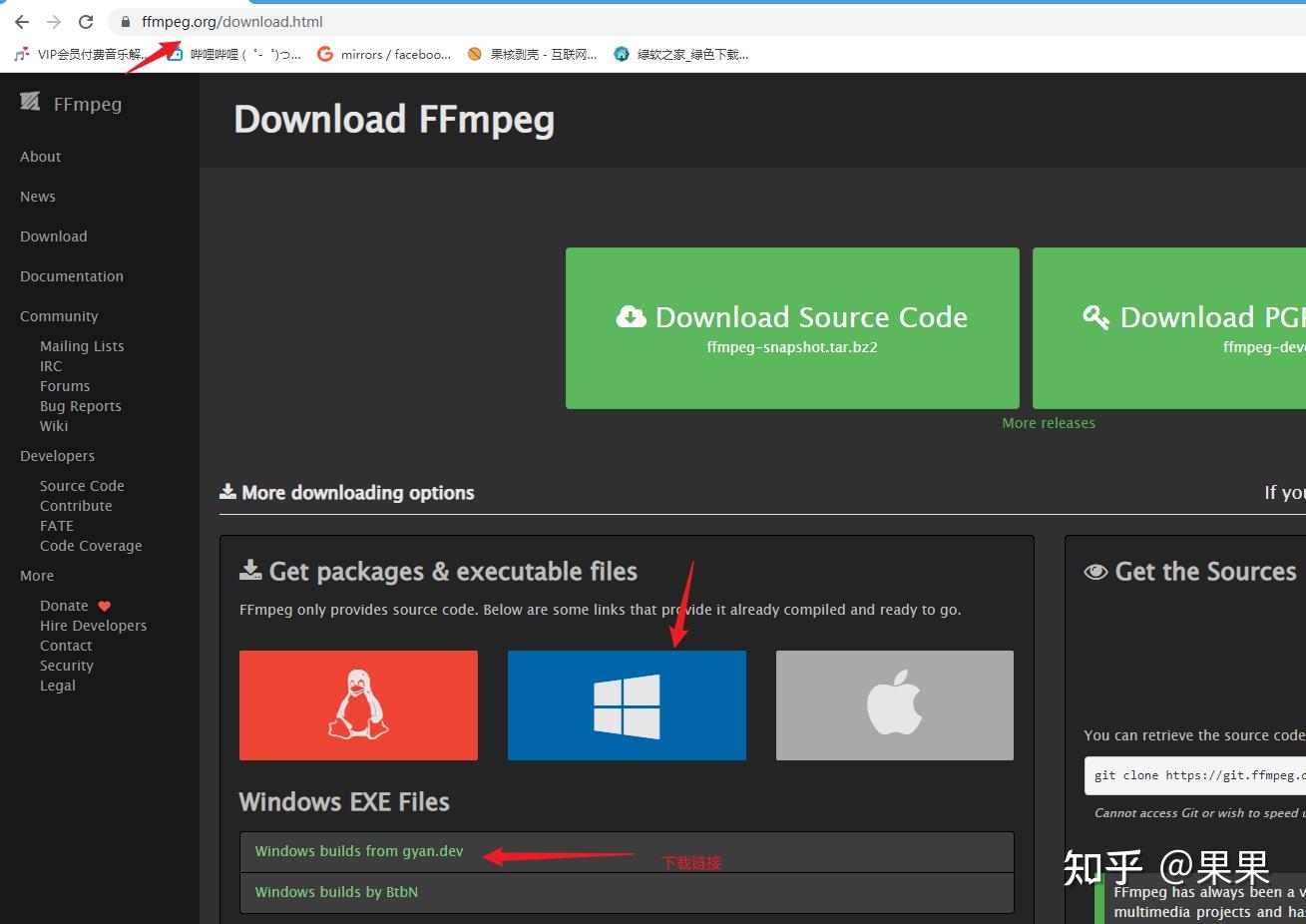This screenshot has height=924, width=1306.
Task: Click the Apple logo packages tile
Action: click(x=894, y=704)
